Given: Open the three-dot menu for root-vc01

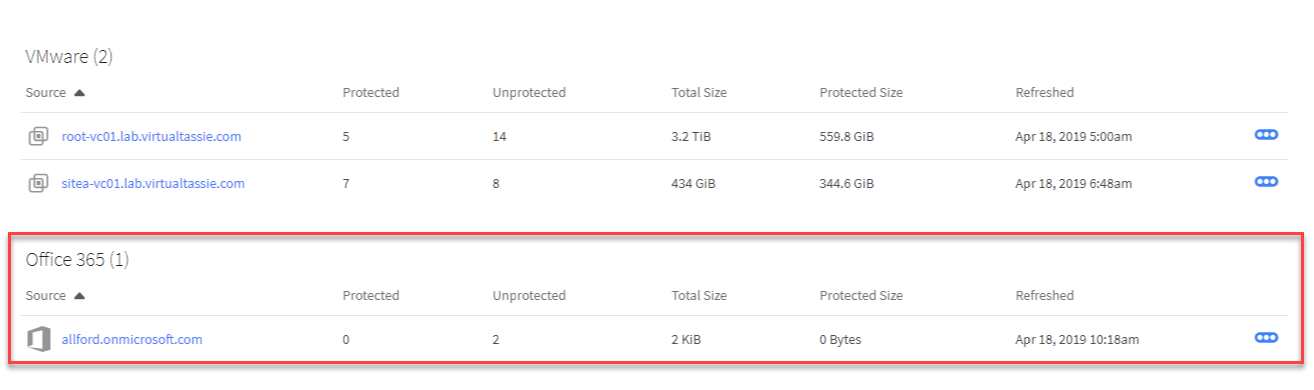Looking at the screenshot, I should click(x=1266, y=135).
